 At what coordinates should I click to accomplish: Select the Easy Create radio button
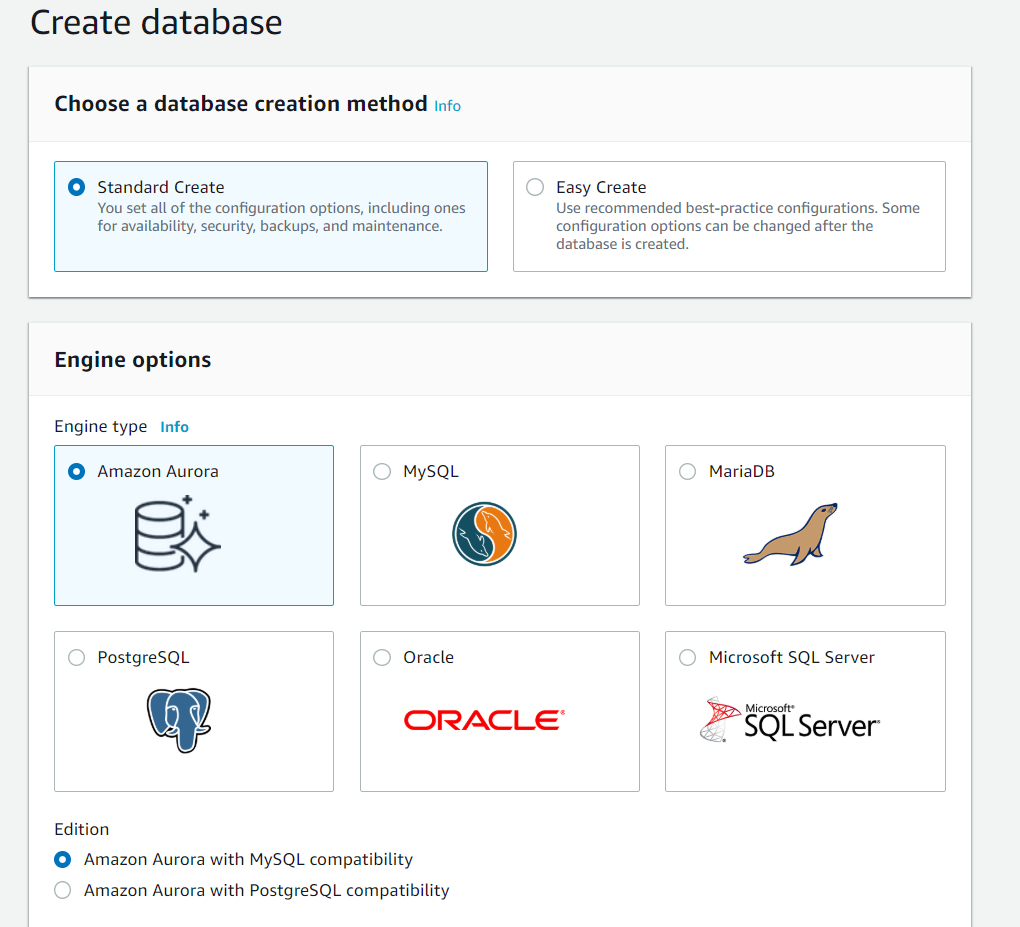[535, 187]
